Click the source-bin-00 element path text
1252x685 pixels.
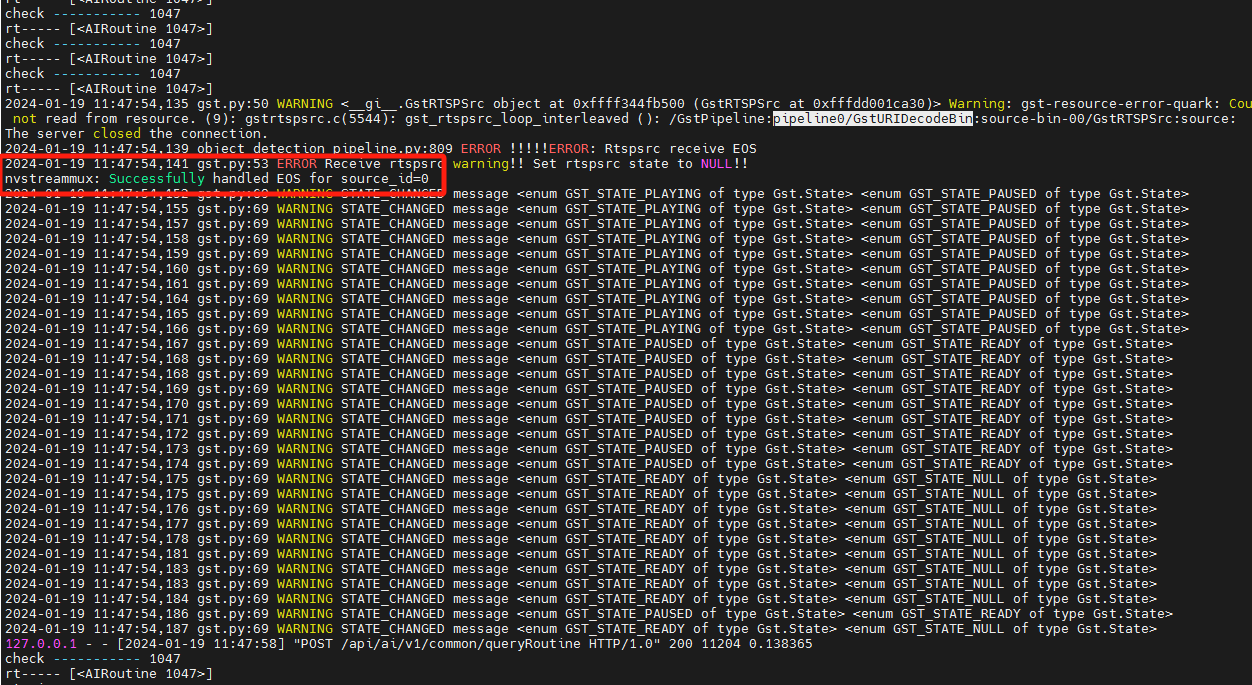click(x=1030, y=118)
